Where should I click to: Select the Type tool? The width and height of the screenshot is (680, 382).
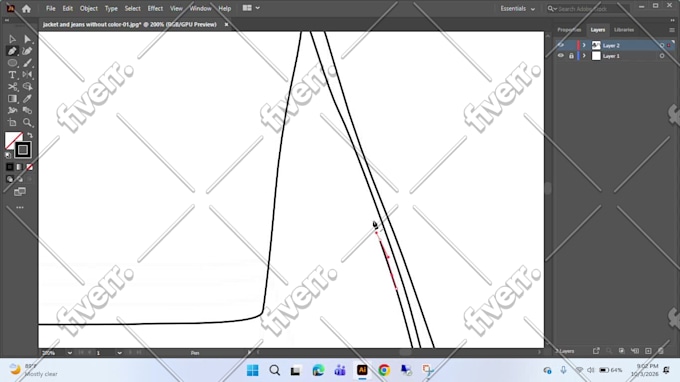coord(12,75)
